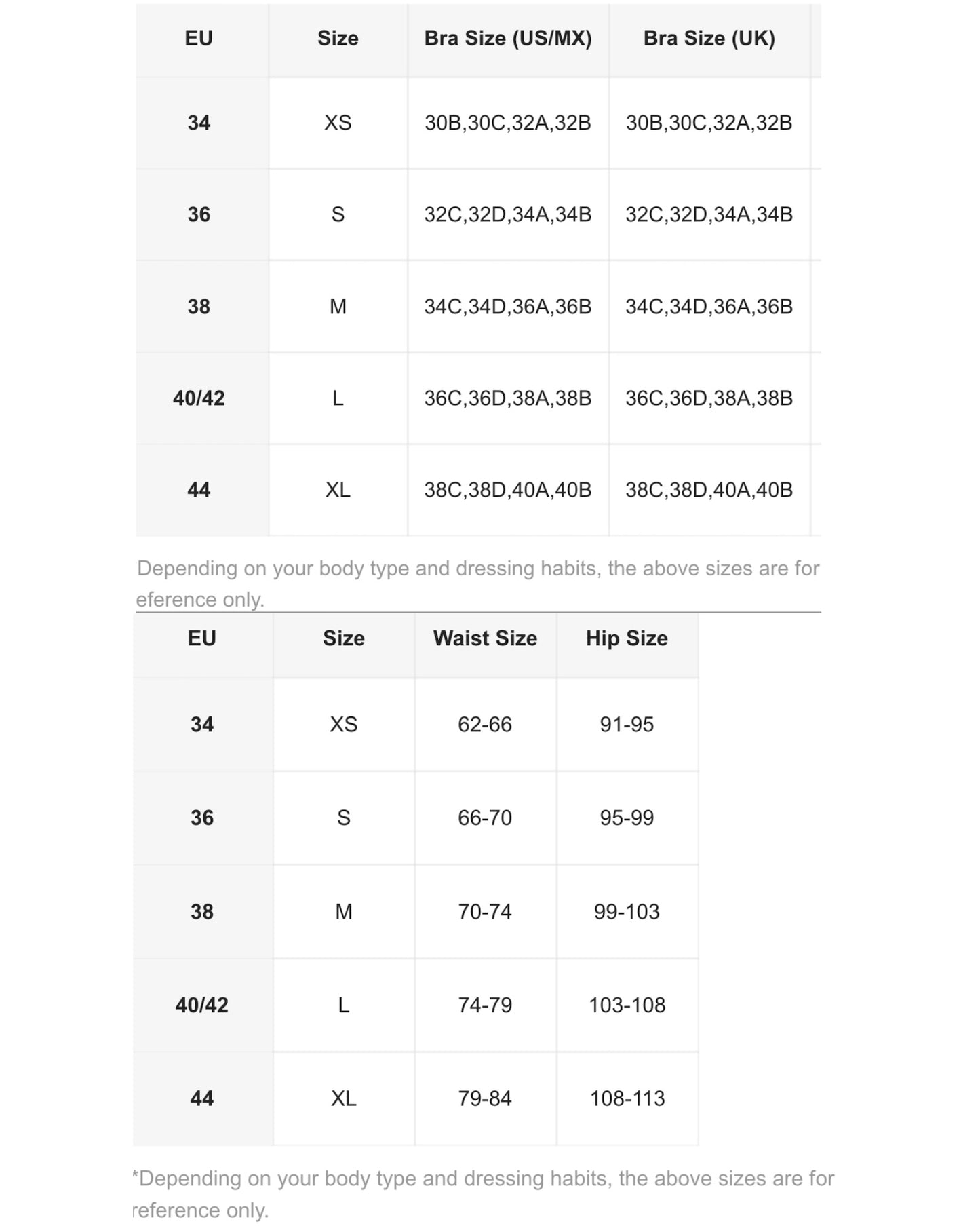This screenshot has width=980, height=1226.
Task: Click the reference-only disclaimer below the bra table
Action: coord(477,583)
